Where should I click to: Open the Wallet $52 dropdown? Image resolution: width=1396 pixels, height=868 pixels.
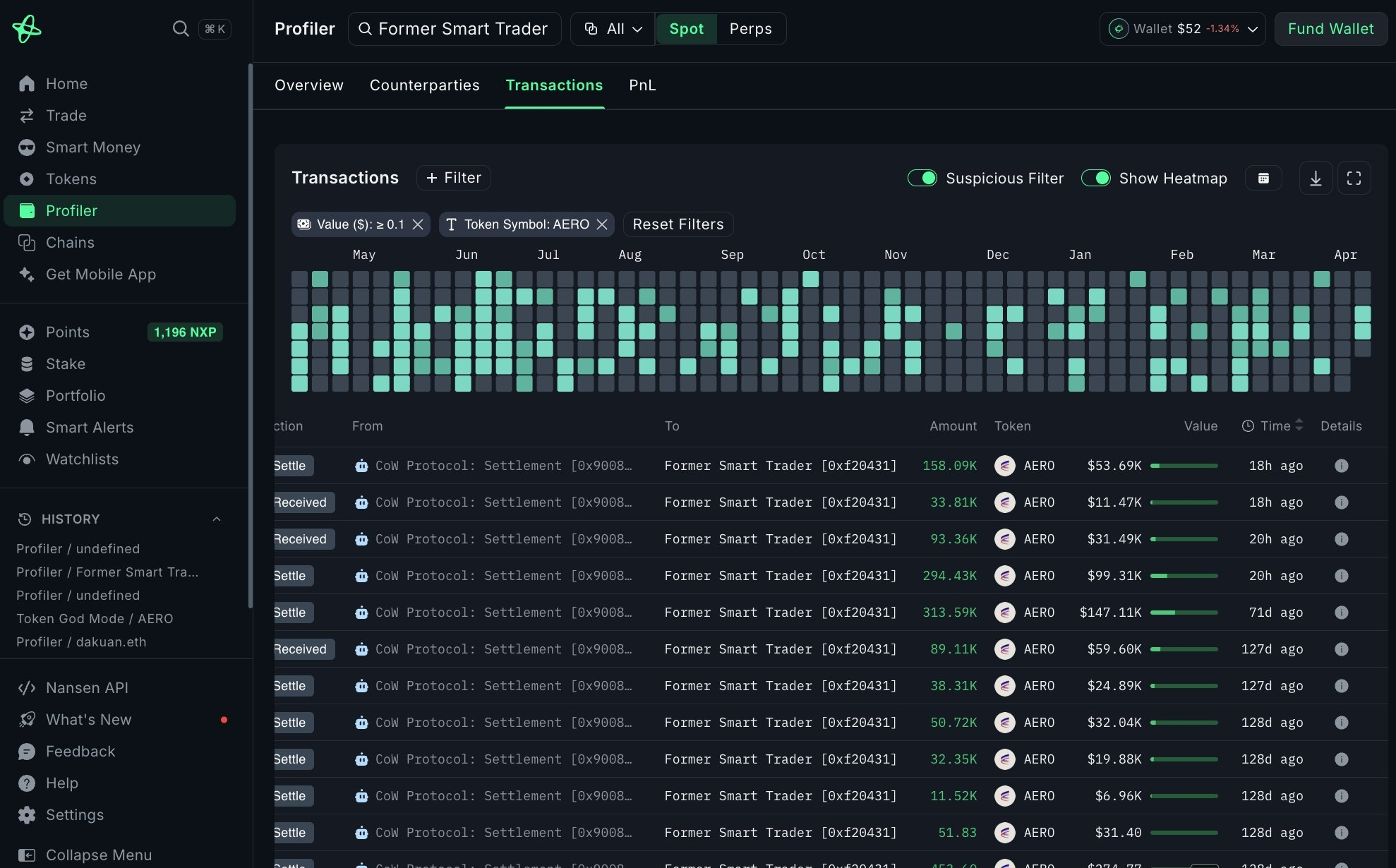coord(1182,29)
